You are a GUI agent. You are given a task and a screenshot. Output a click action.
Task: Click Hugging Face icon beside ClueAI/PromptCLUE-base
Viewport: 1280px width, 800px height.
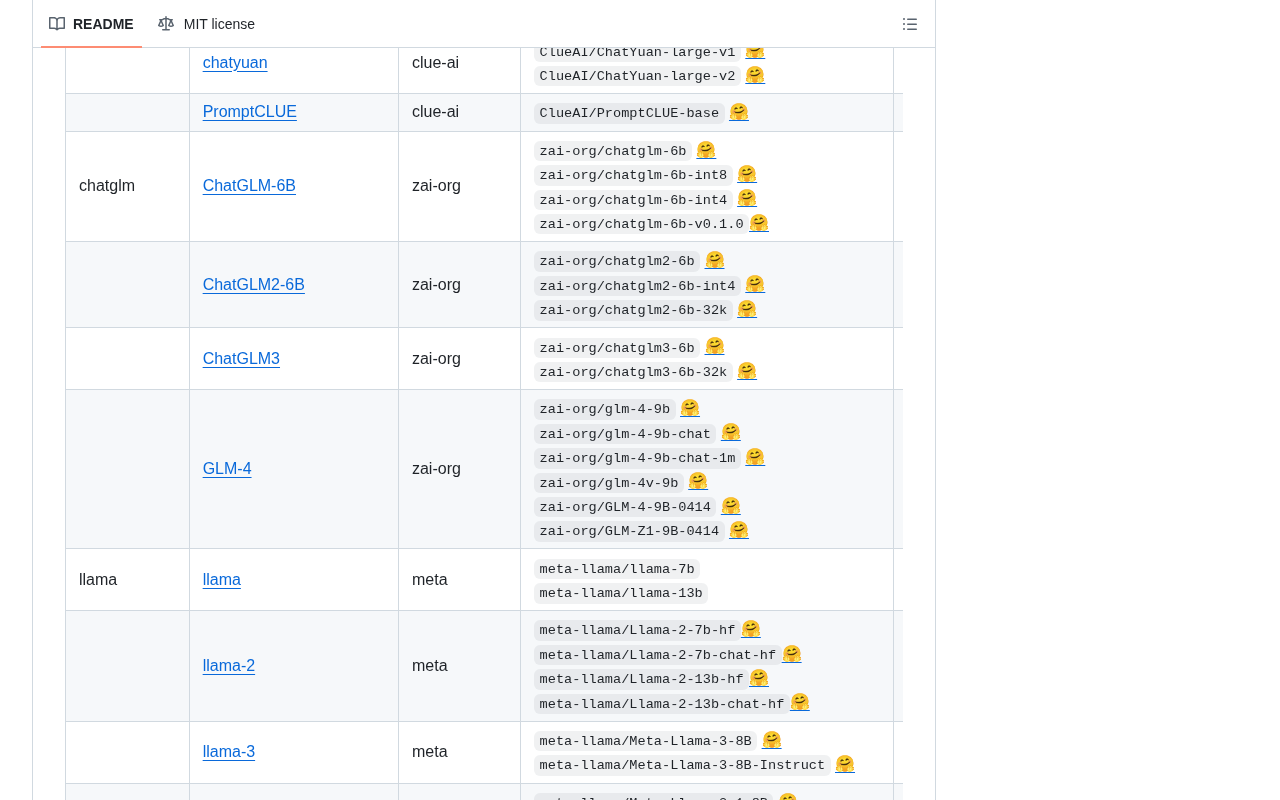point(739,112)
